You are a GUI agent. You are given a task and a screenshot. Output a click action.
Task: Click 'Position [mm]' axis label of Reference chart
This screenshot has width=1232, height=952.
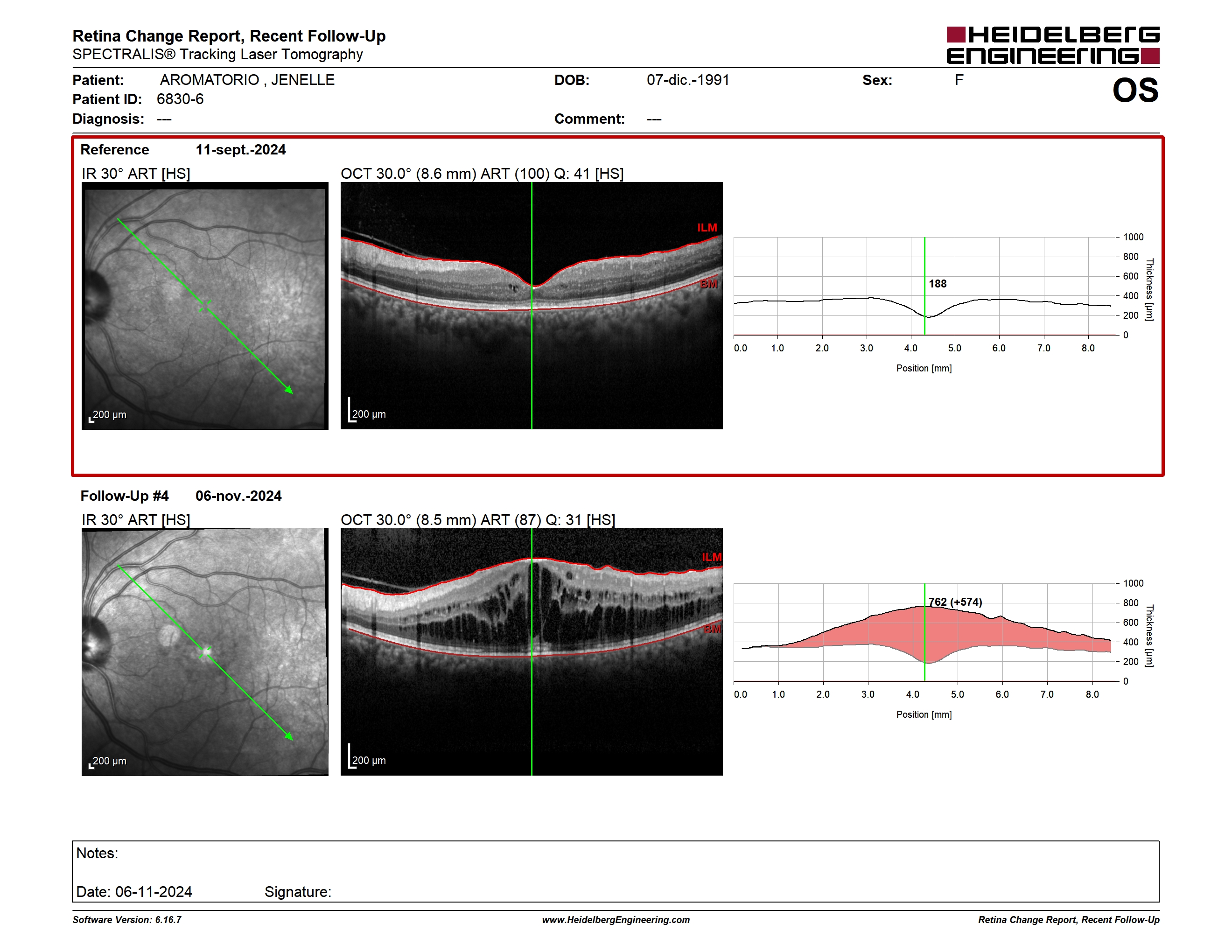(x=924, y=368)
